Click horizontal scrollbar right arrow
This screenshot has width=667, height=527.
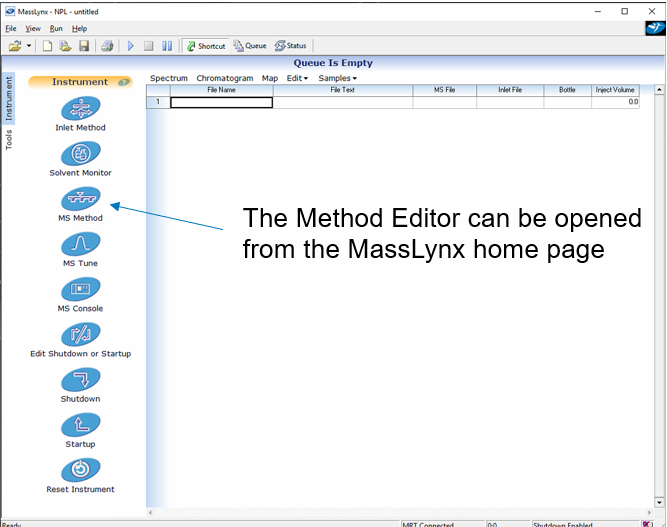tap(649, 513)
